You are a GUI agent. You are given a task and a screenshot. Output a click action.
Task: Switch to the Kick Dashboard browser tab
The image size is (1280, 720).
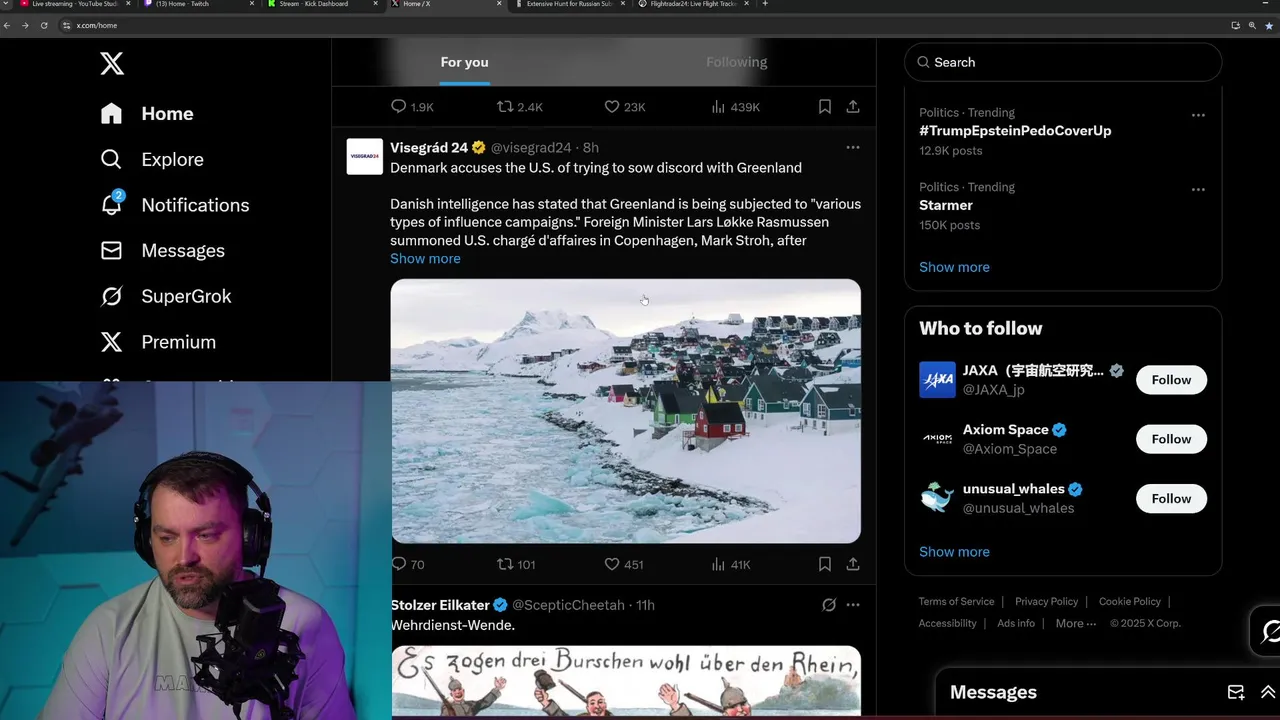(x=320, y=4)
